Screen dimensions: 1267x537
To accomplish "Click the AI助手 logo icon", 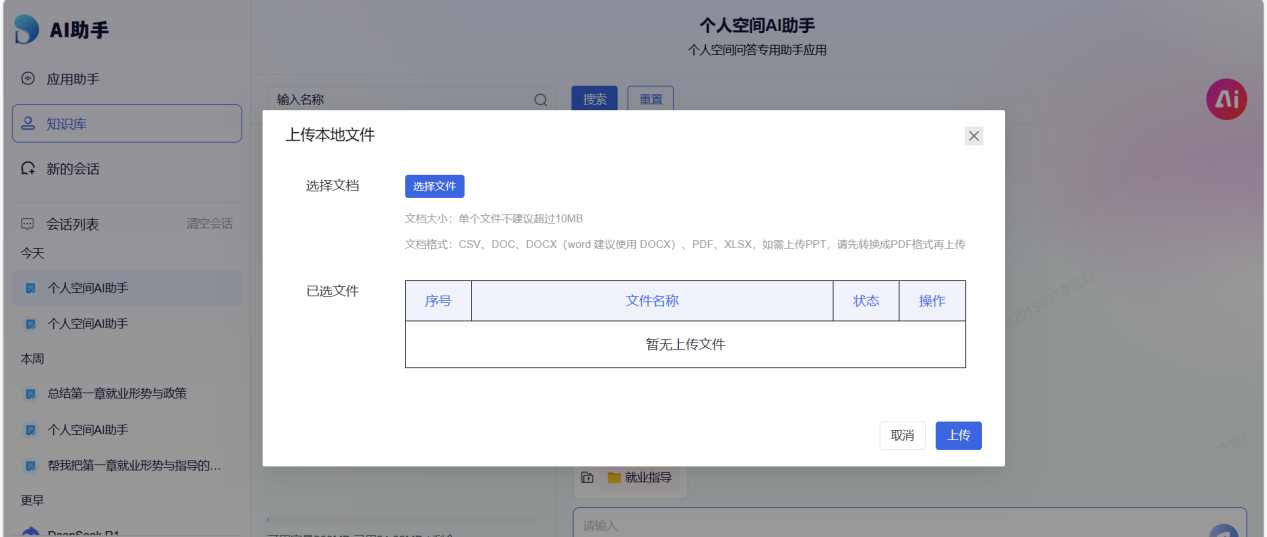I will coord(27,30).
